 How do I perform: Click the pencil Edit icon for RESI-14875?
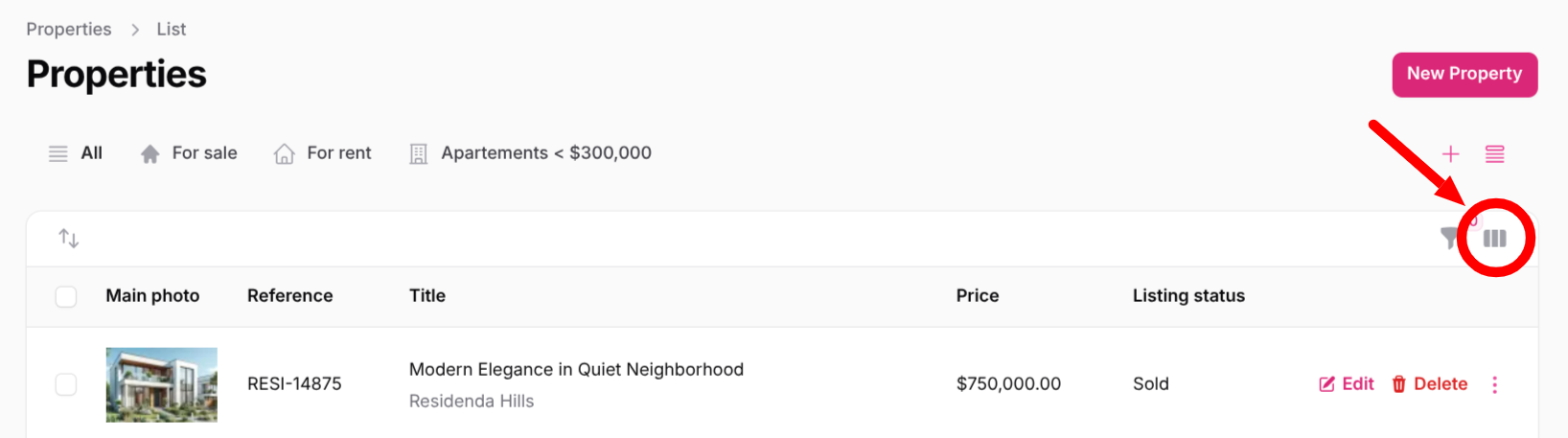pyautogui.click(x=1327, y=384)
